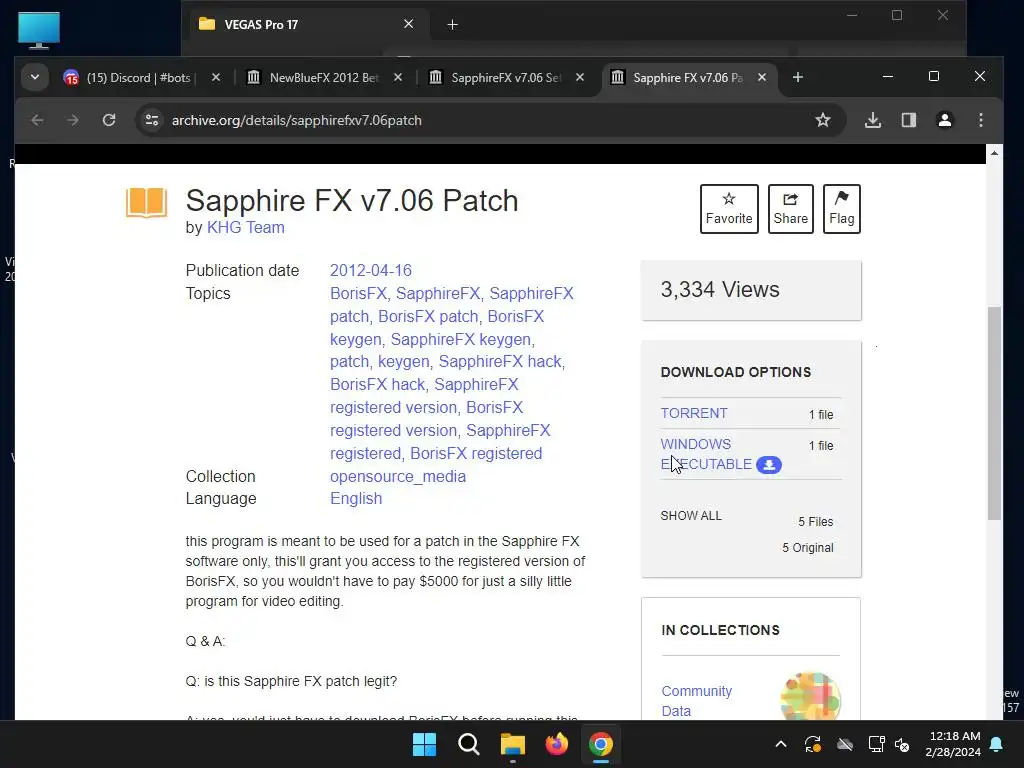This screenshot has width=1024, height=768.
Task: Open the Chrome profile icon
Action: click(x=945, y=120)
